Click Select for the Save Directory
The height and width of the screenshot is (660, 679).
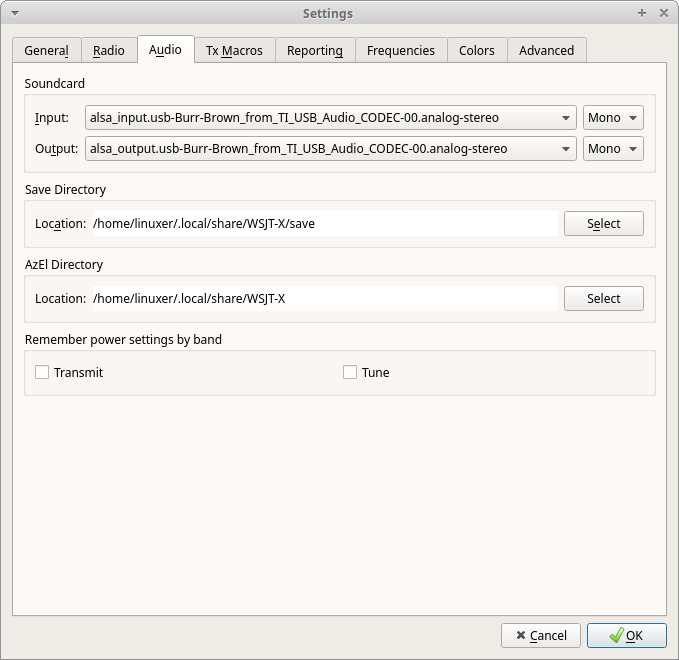point(604,223)
